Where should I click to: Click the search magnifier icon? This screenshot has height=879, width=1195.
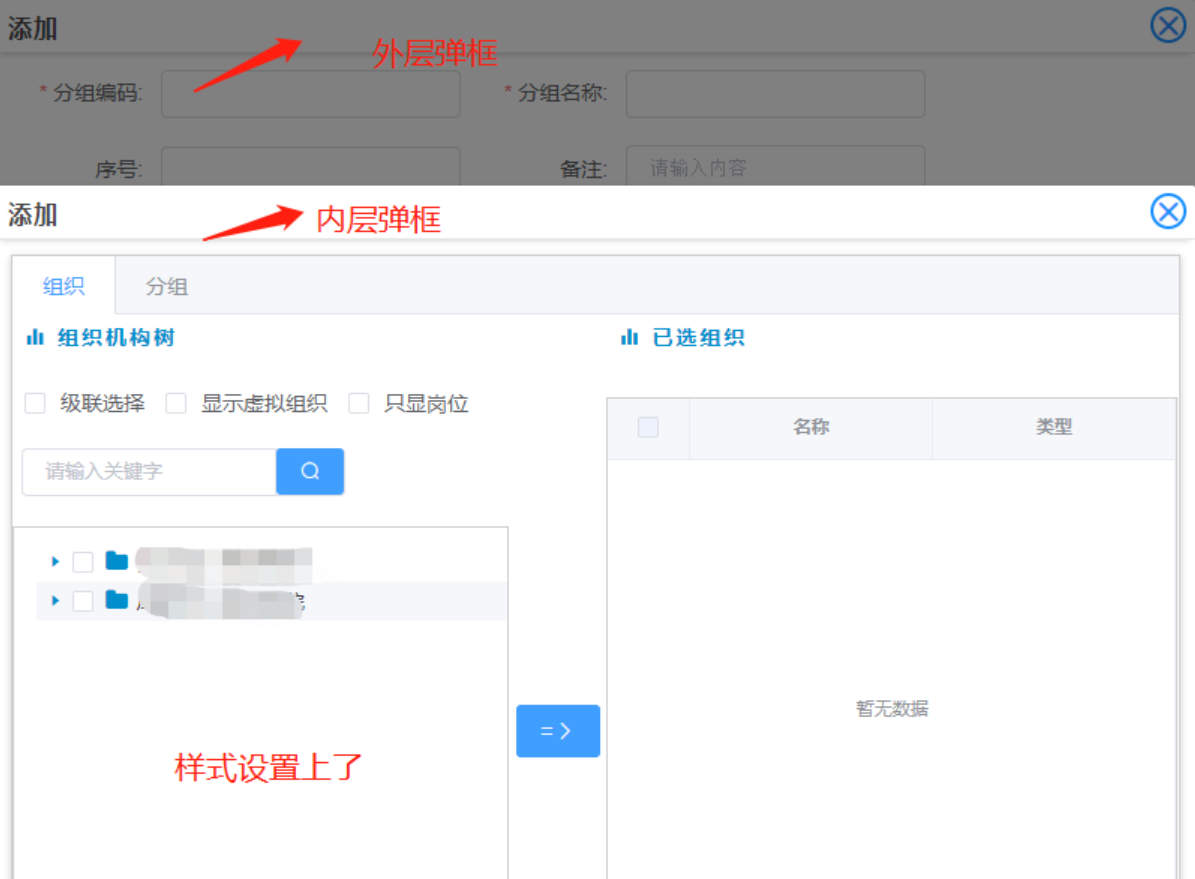point(310,471)
